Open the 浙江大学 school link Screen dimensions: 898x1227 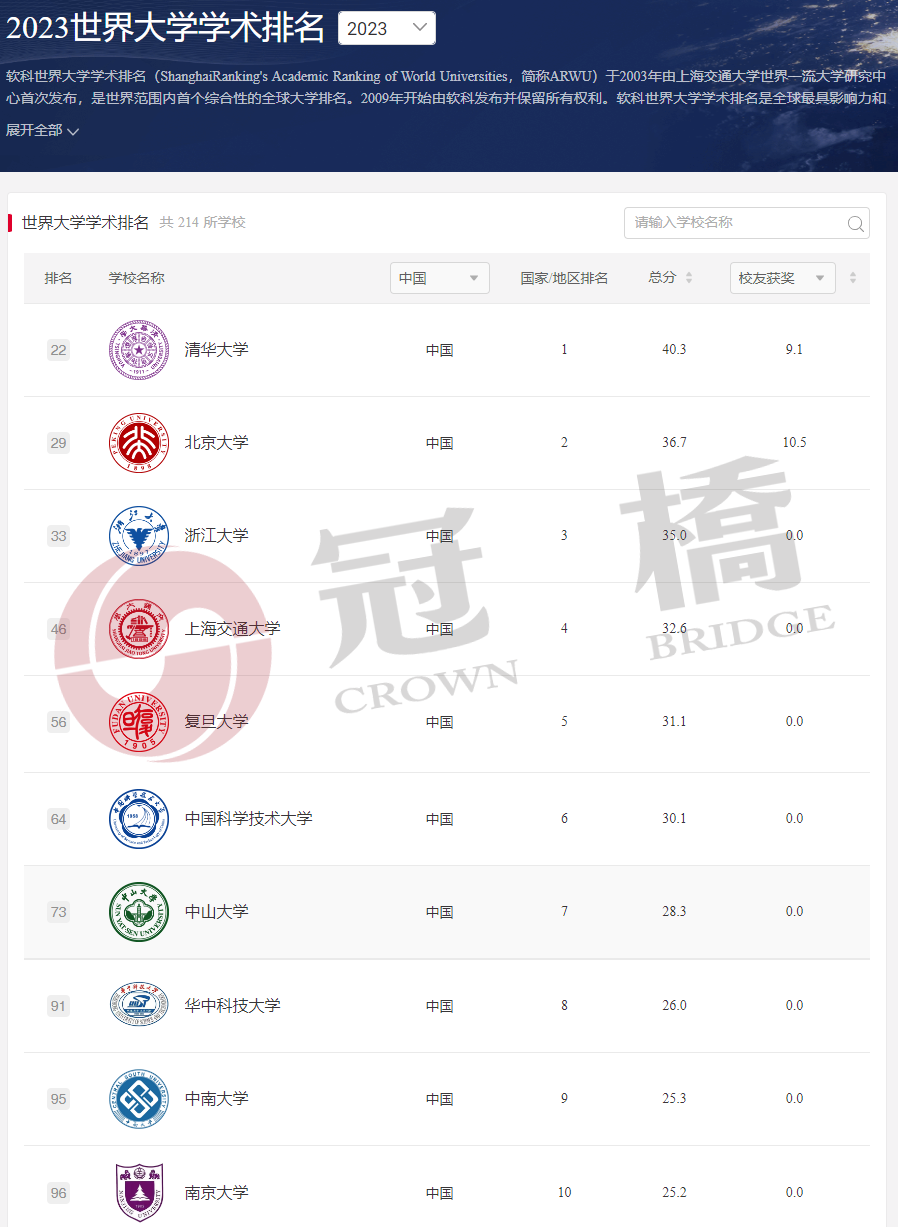tap(217, 536)
